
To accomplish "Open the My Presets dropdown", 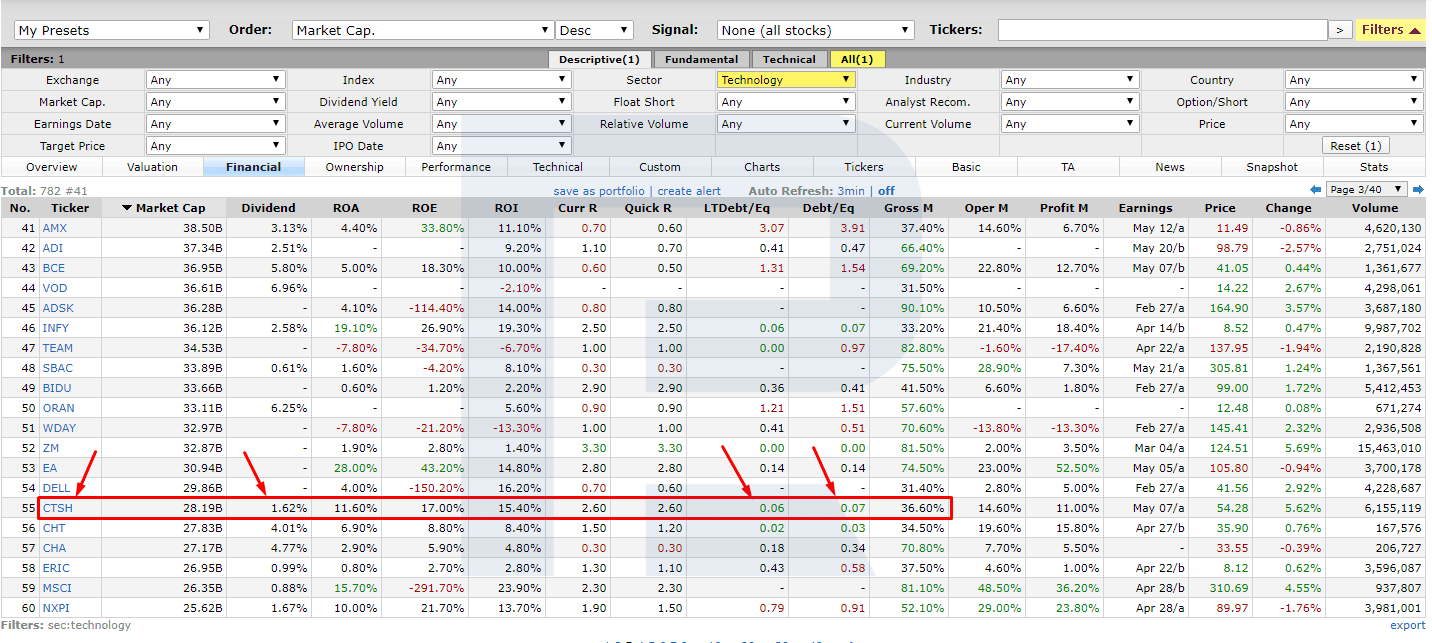I will [x=112, y=30].
